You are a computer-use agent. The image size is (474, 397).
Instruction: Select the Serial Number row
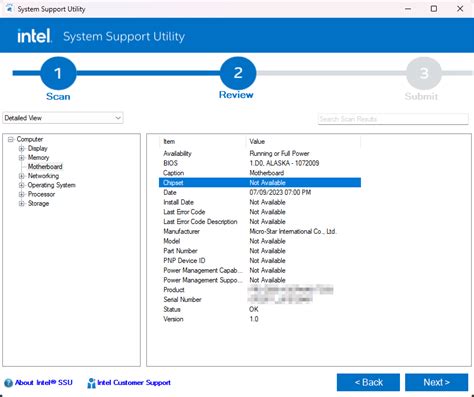tap(260, 300)
